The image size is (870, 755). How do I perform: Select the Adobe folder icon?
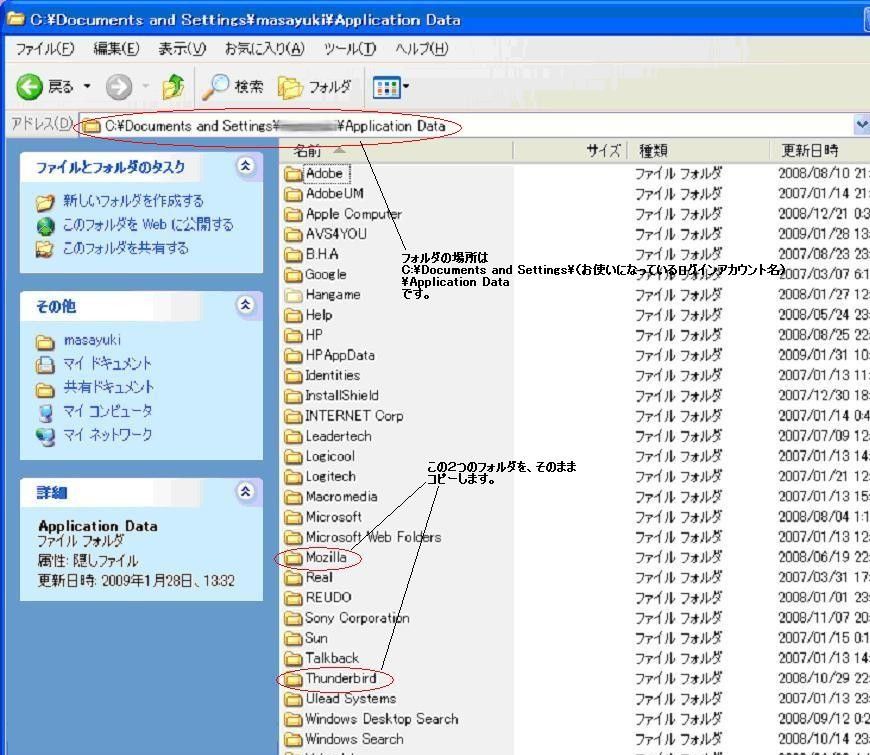[294, 174]
